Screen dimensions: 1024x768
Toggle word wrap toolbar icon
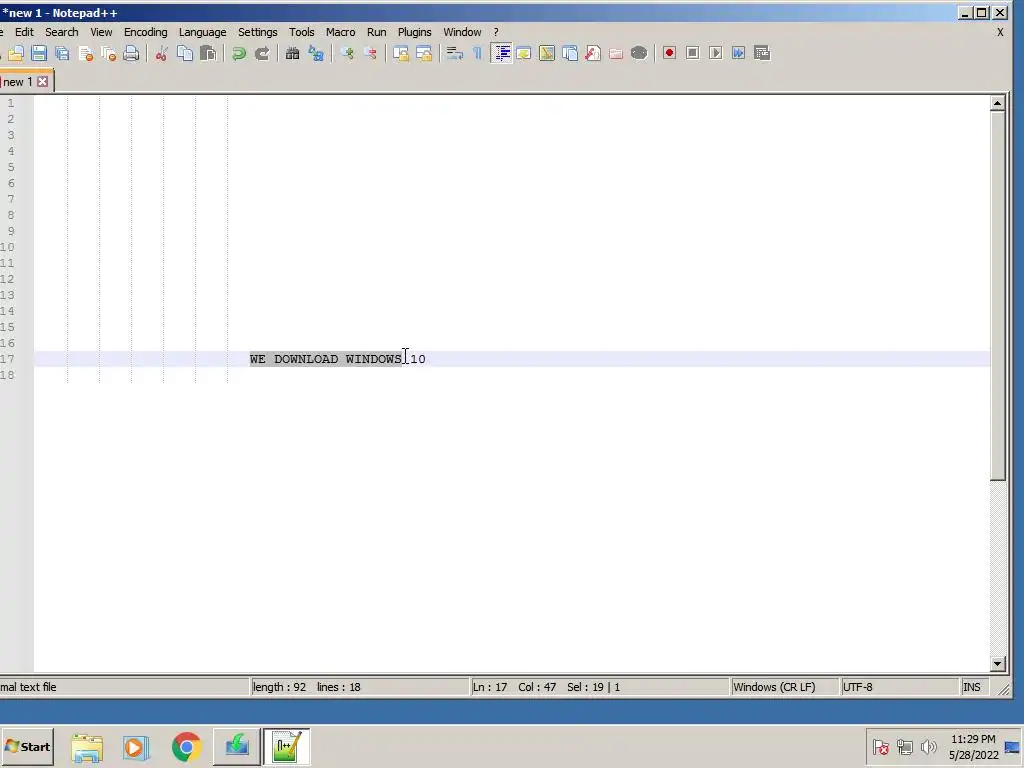tap(455, 54)
